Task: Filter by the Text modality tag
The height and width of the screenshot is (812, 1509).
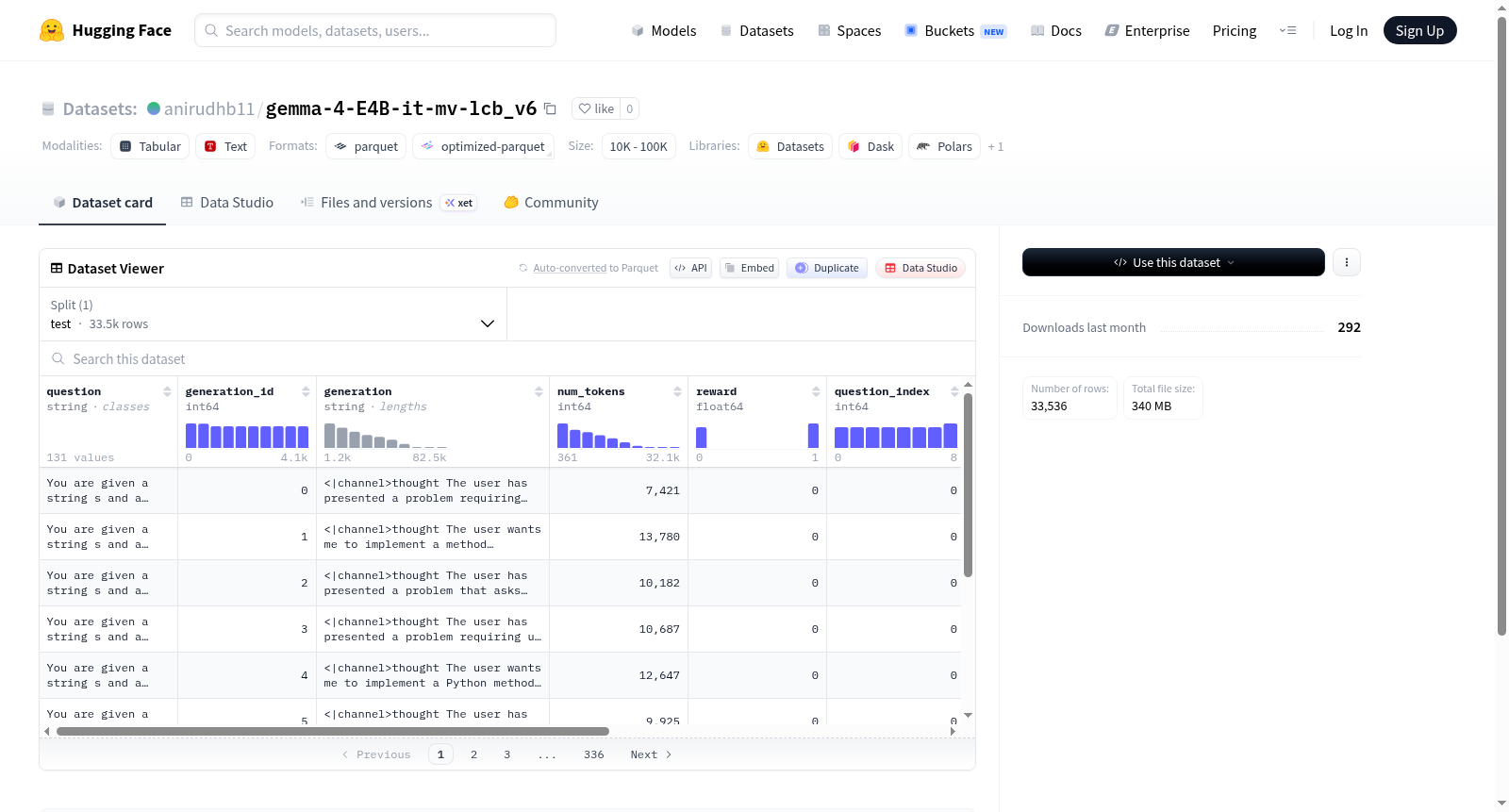Action: click(x=226, y=146)
